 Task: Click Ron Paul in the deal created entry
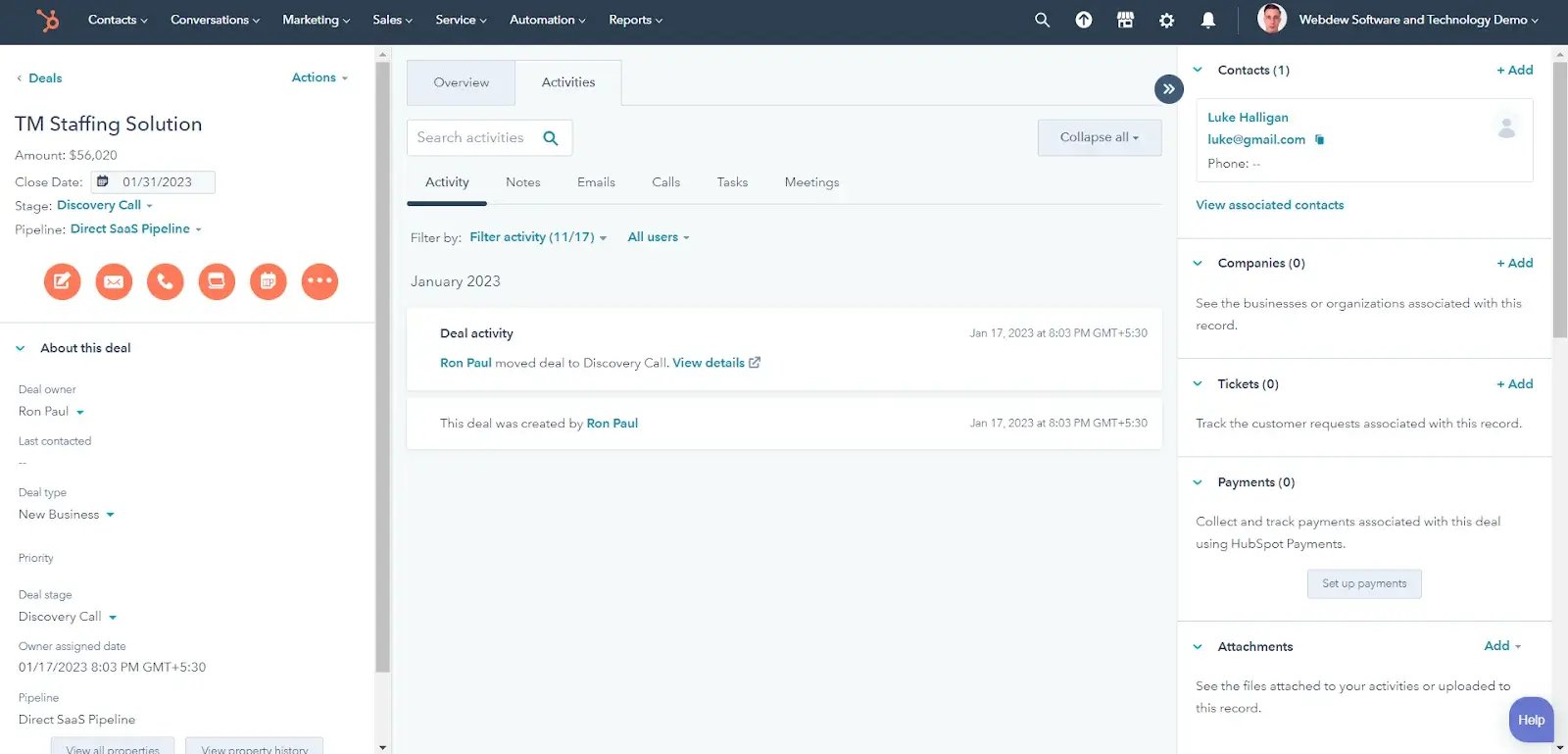point(612,424)
